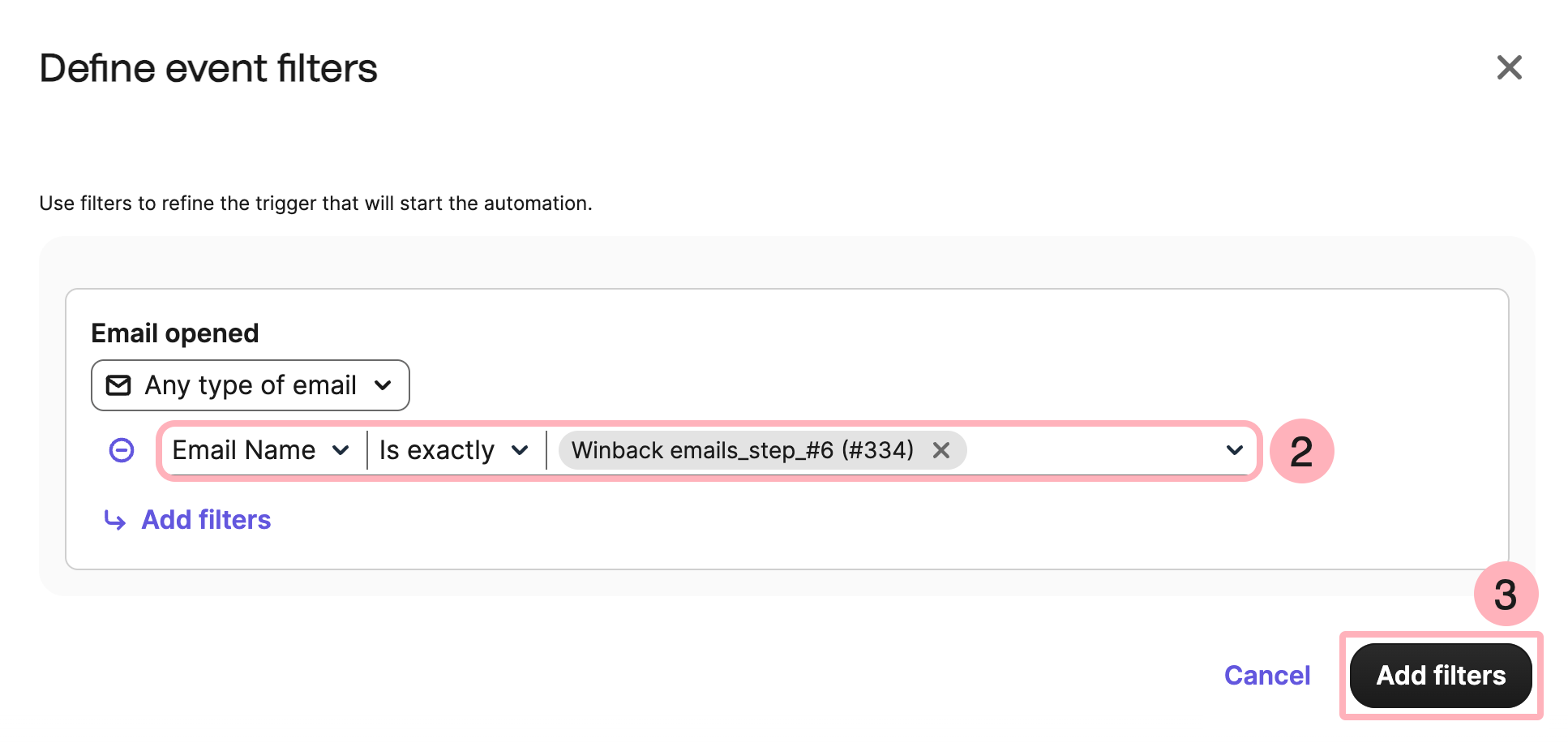Click the Cancel link
This screenshot has height=743, width=1568.
1266,676
